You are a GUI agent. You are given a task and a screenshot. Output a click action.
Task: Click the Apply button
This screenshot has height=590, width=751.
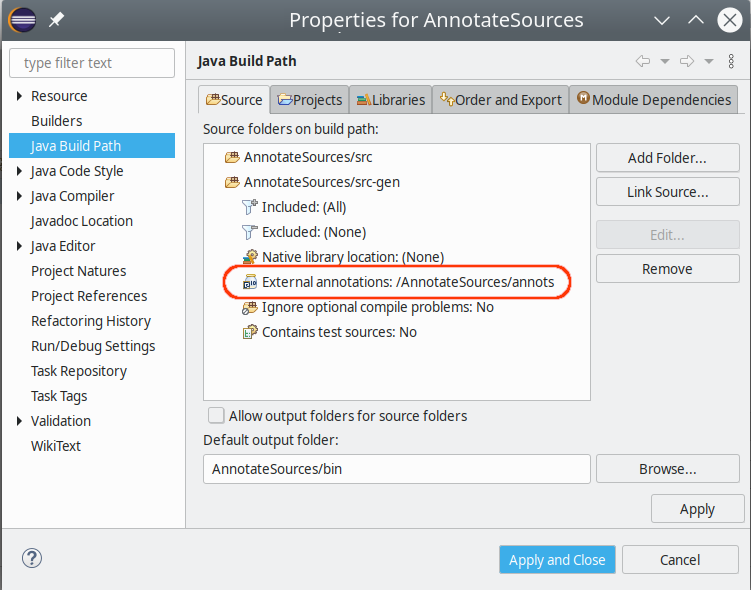coord(697,509)
